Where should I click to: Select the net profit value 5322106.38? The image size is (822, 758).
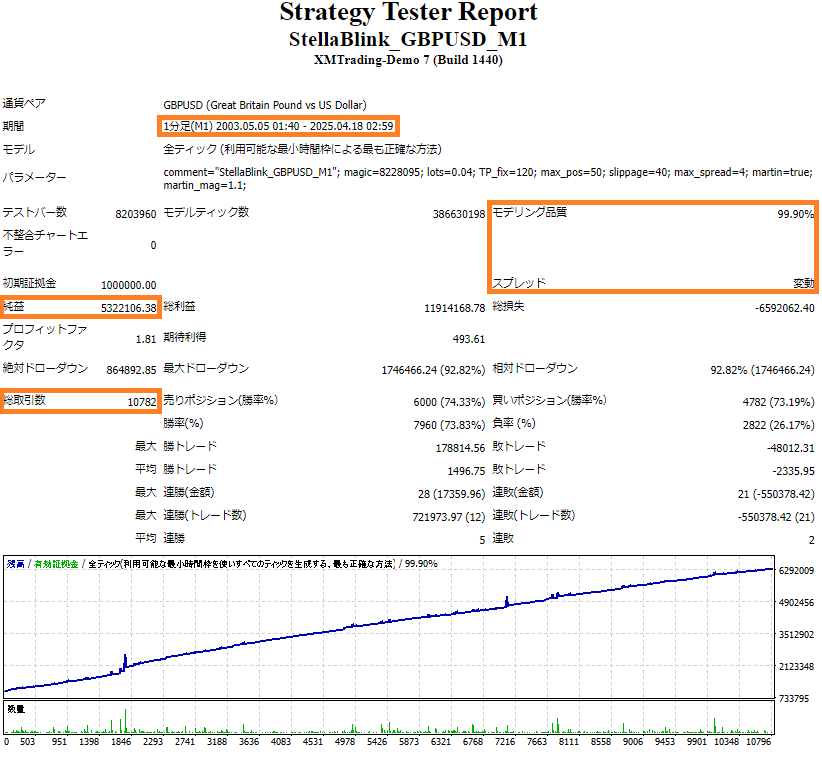click(x=128, y=308)
